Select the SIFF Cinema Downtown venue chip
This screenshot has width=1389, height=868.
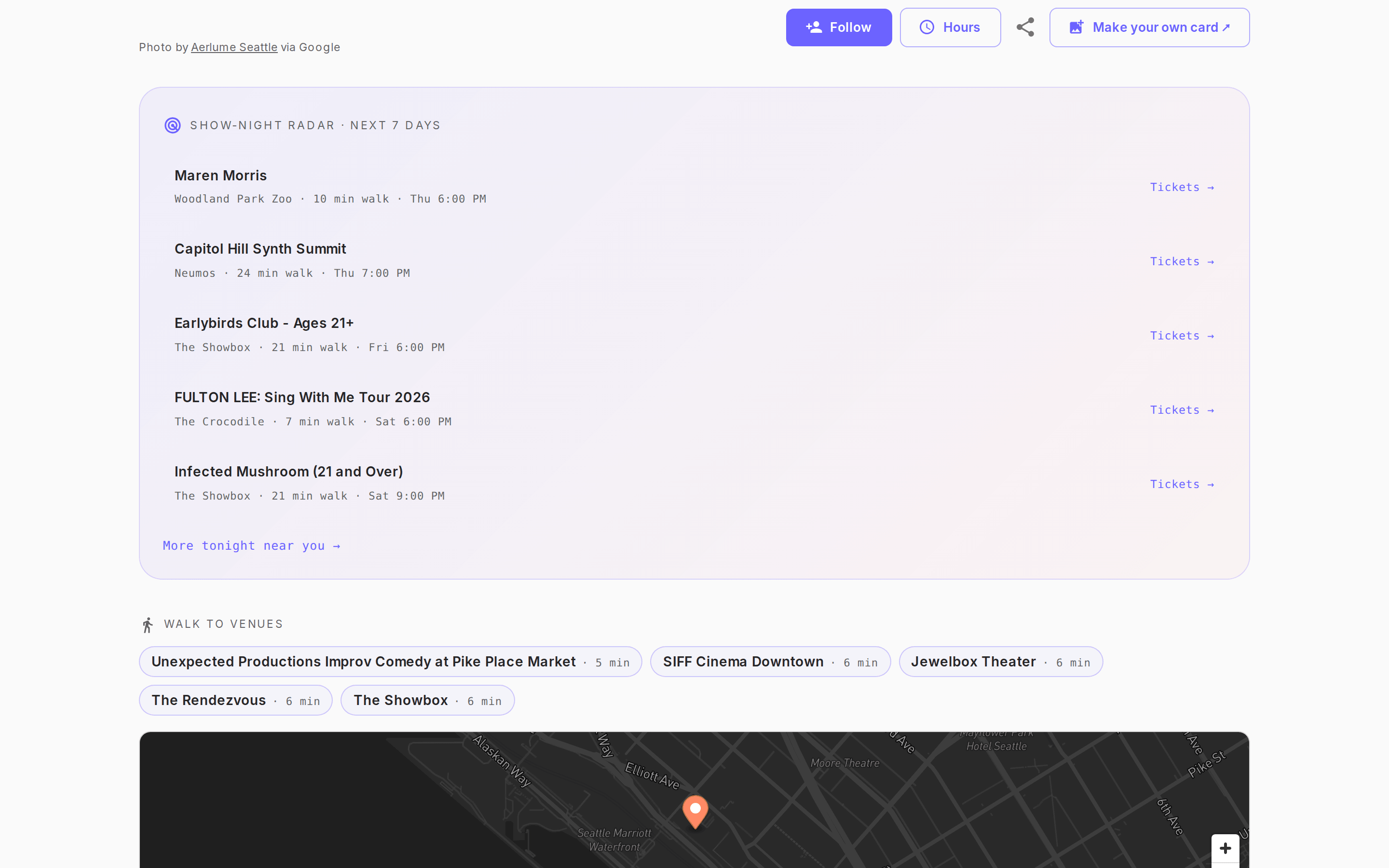click(770, 661)
